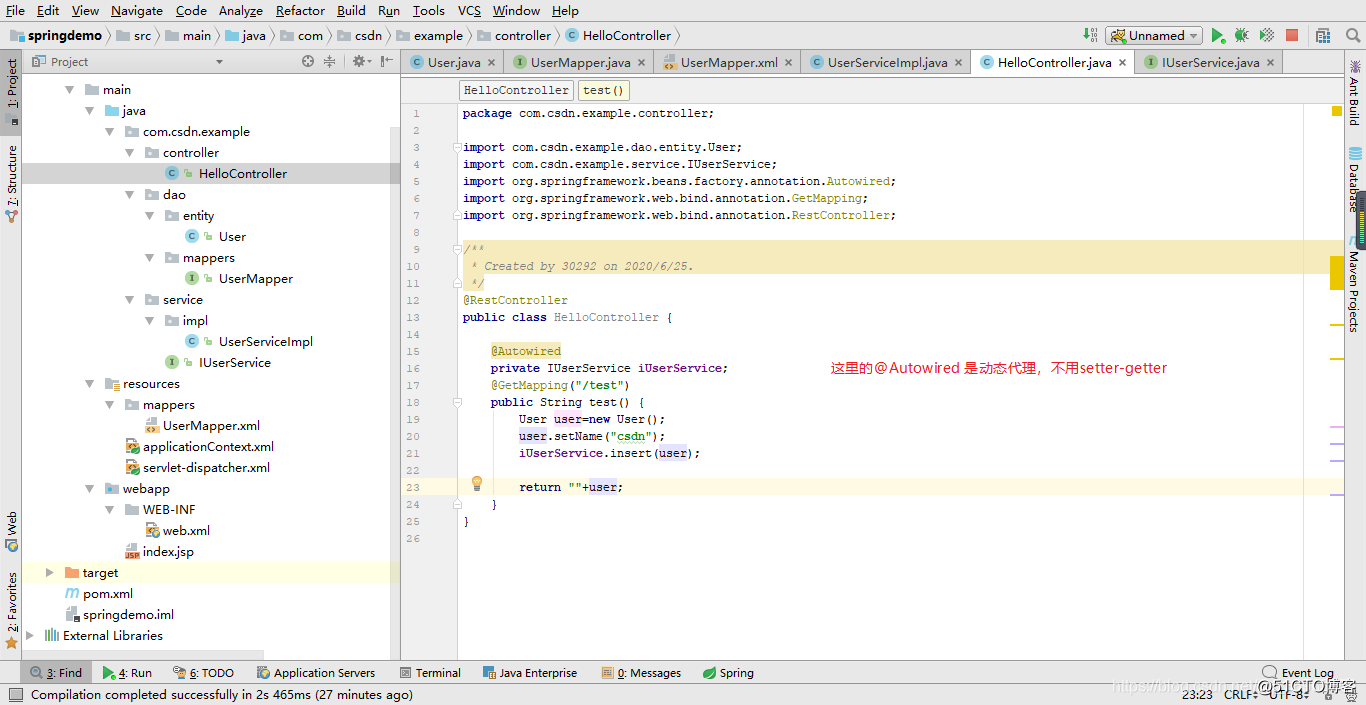
Task: Click the HelloController editor breadcrumb
Action: 516,90
